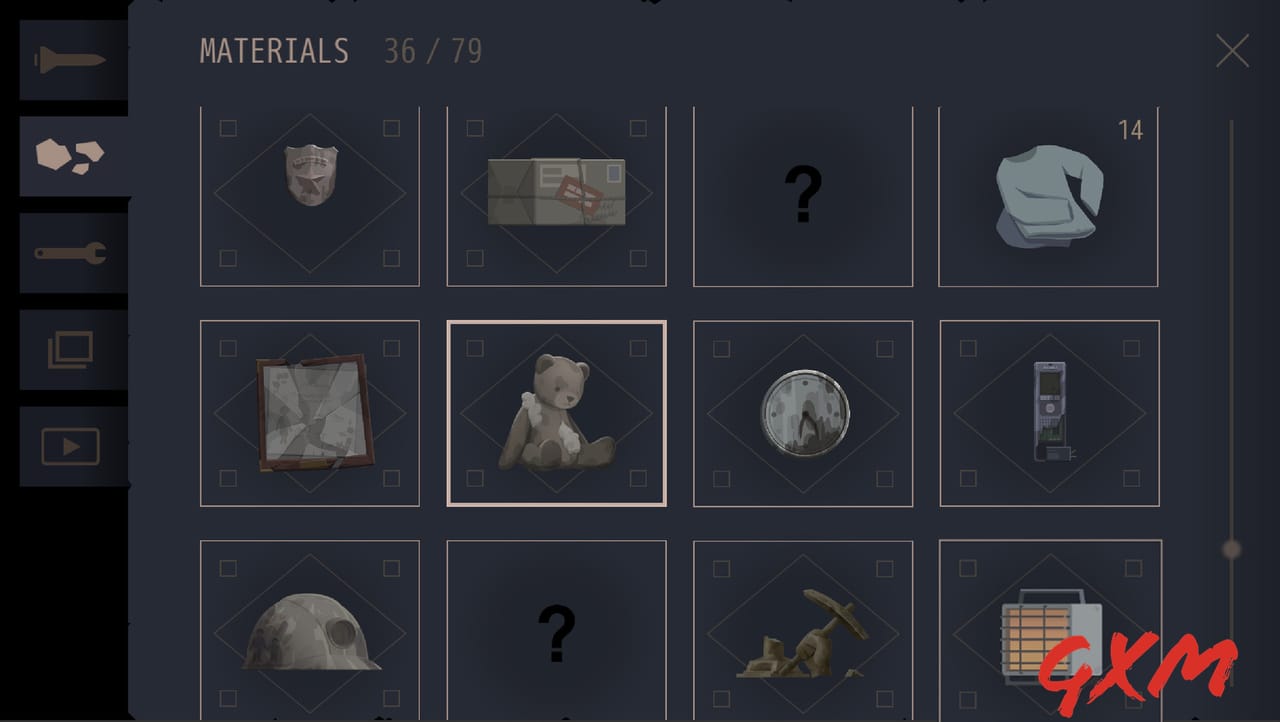This screenshot has width=1280, height=722.
Task: Select the old mobile phone item
Action: coord(1049,413)
